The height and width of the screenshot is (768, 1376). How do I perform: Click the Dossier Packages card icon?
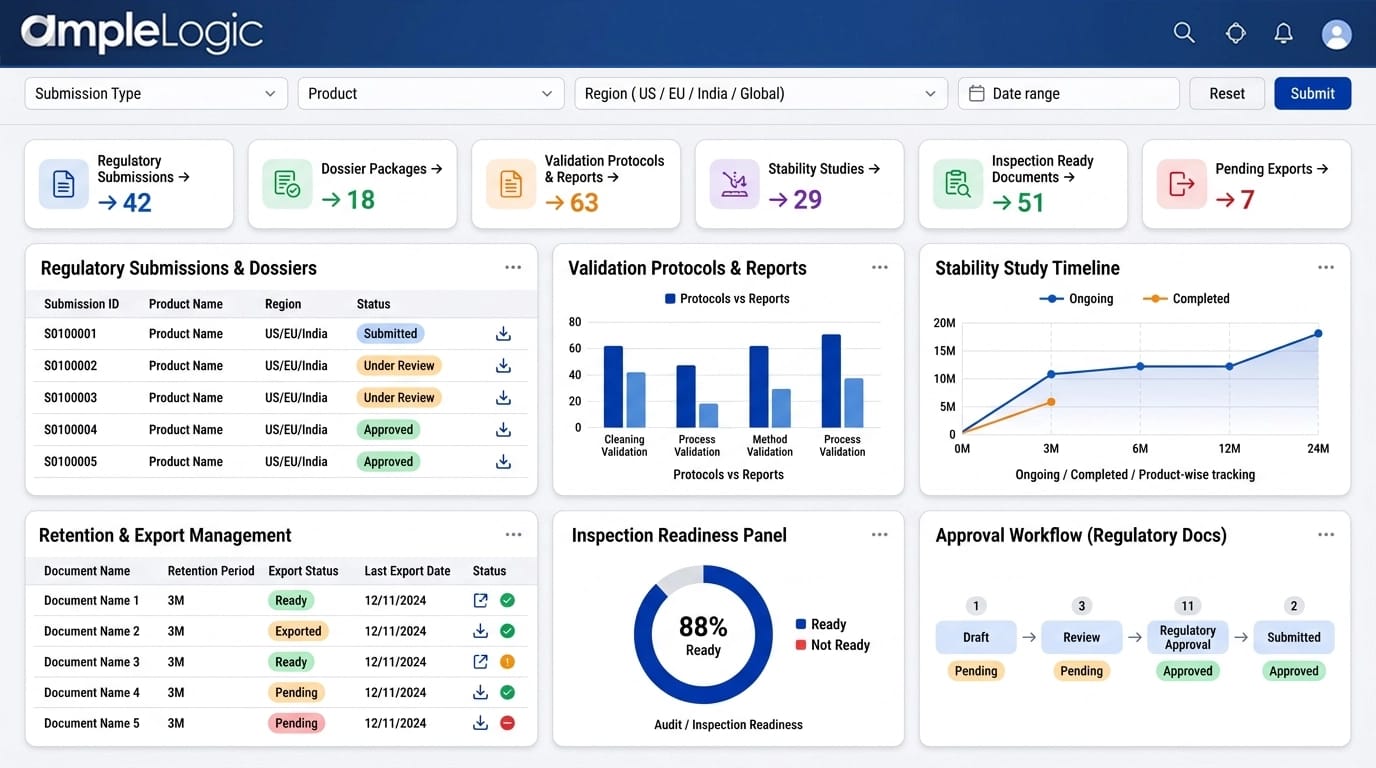coord(287,184)
